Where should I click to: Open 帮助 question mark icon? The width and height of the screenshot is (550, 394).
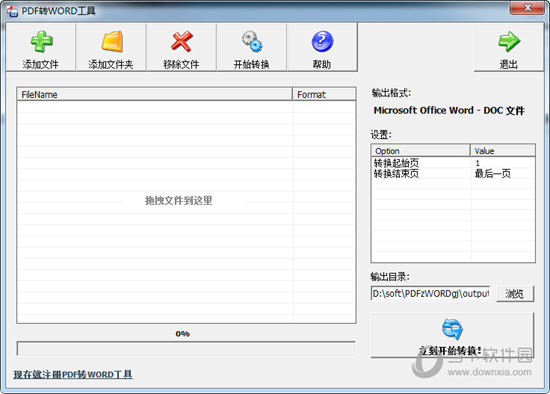pos(322,41)
